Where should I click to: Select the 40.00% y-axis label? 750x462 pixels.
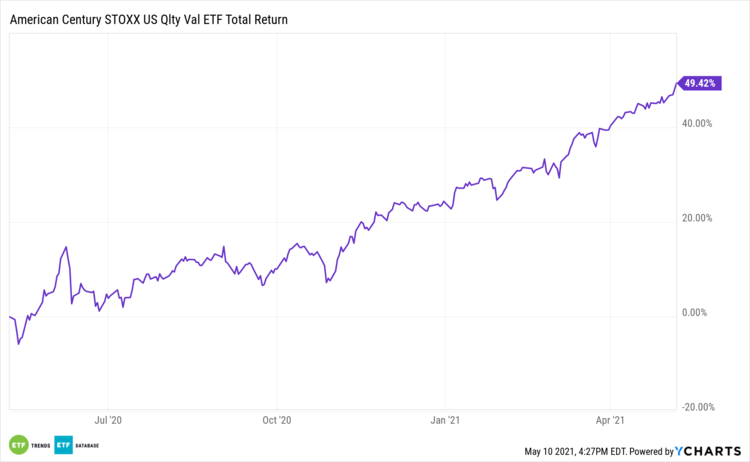696,124
